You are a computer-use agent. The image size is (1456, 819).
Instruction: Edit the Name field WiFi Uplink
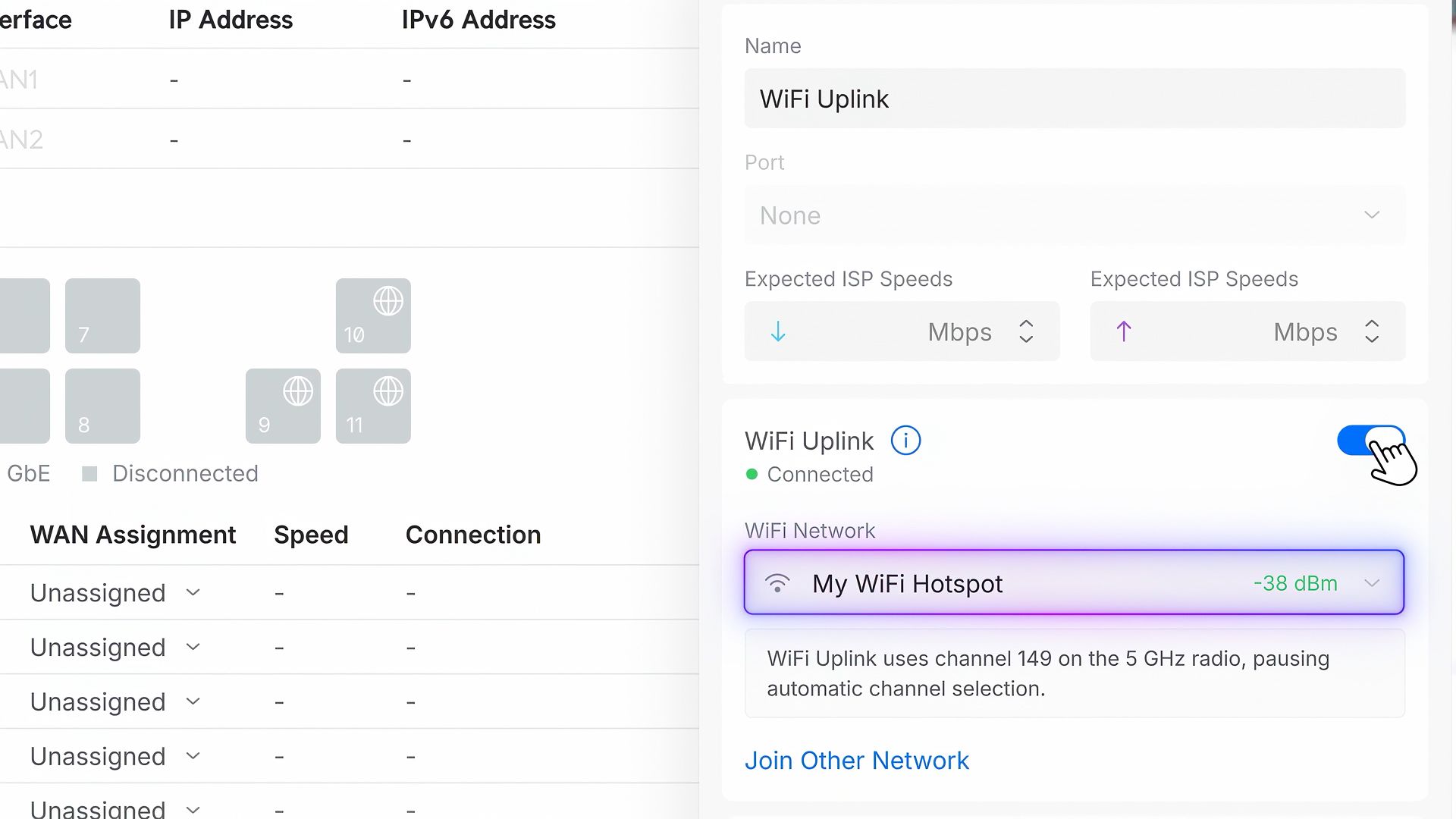click(x=1075, y=99)
